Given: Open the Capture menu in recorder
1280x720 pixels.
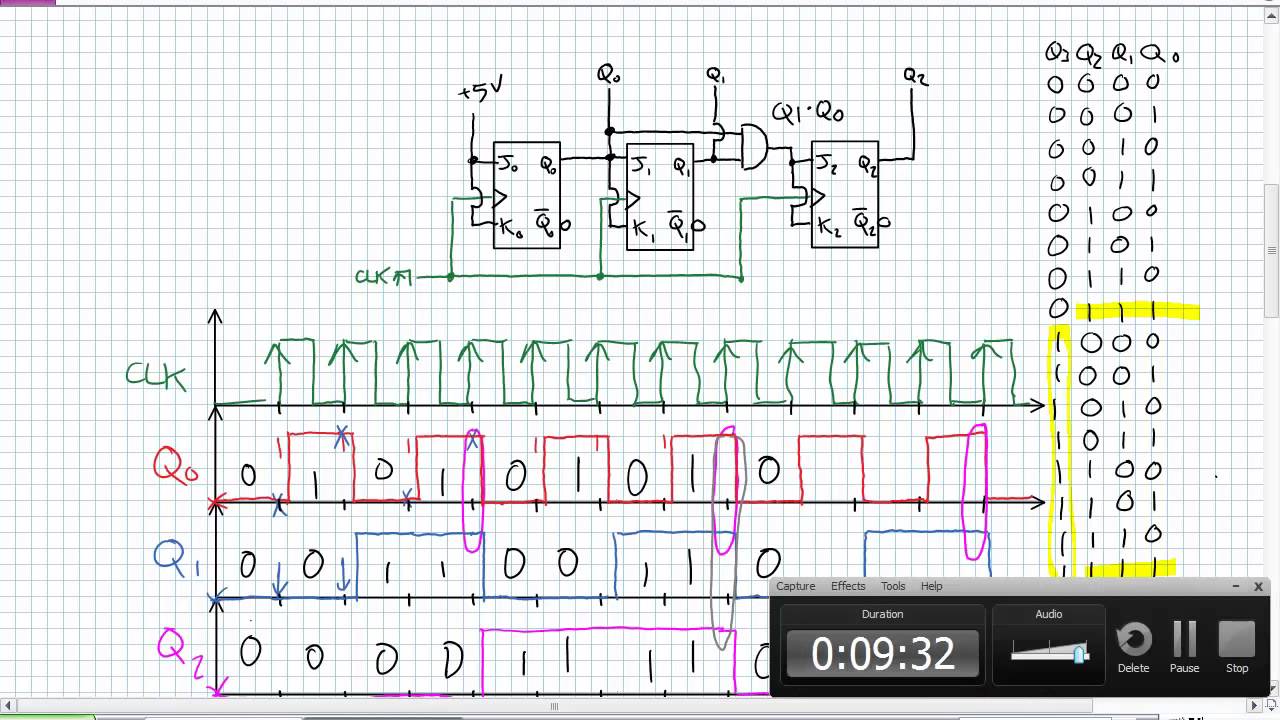Looking at the screenshot, I should tap(796, 586).
